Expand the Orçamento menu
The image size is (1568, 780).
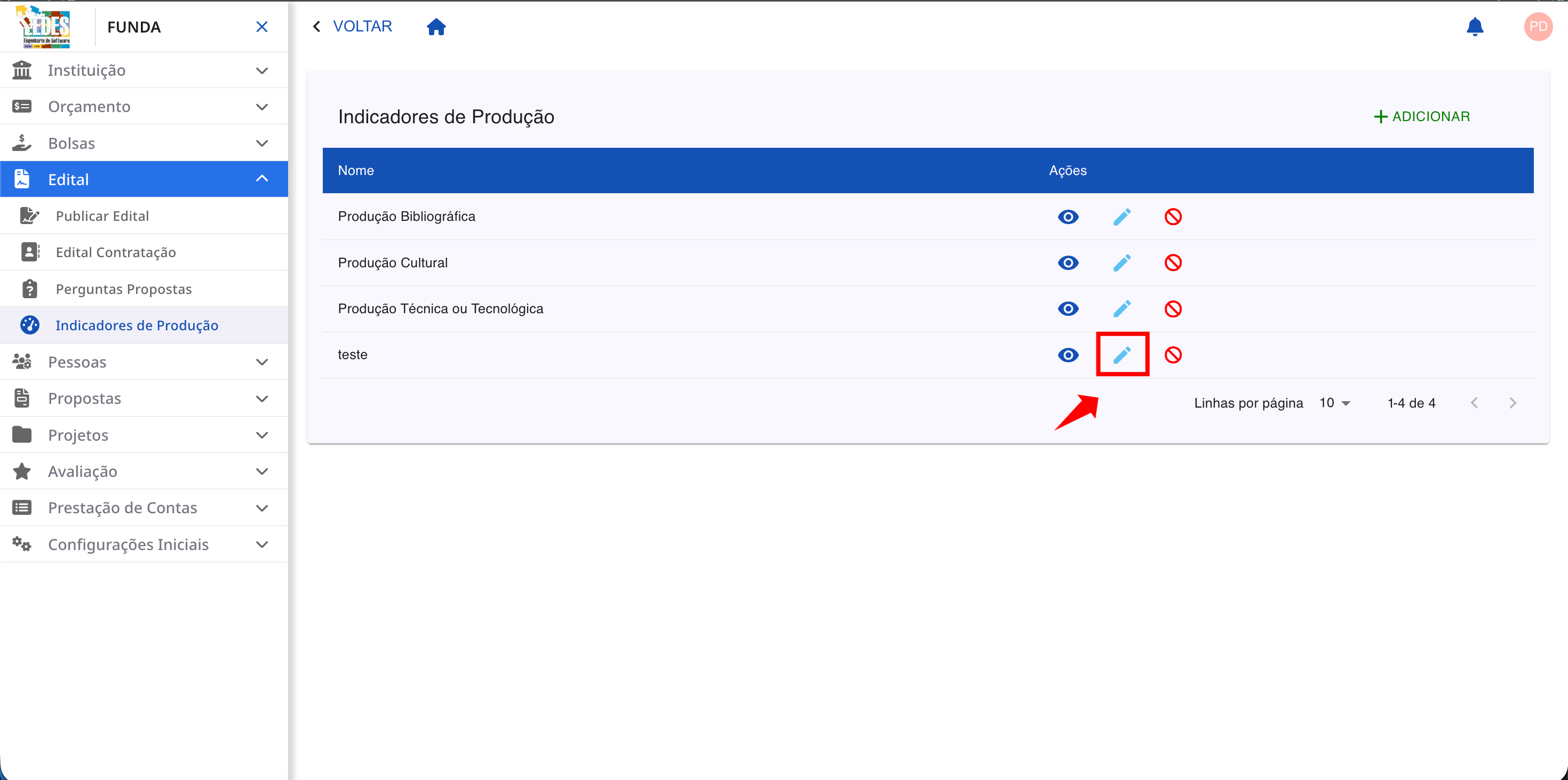click(144, 107)
